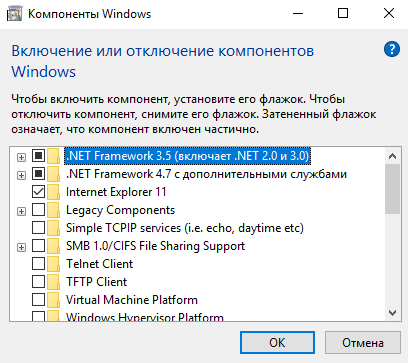Expand the .NET Framework 4.7 tree node
This screenshot has width=408, height=363.
click(21, 175)
